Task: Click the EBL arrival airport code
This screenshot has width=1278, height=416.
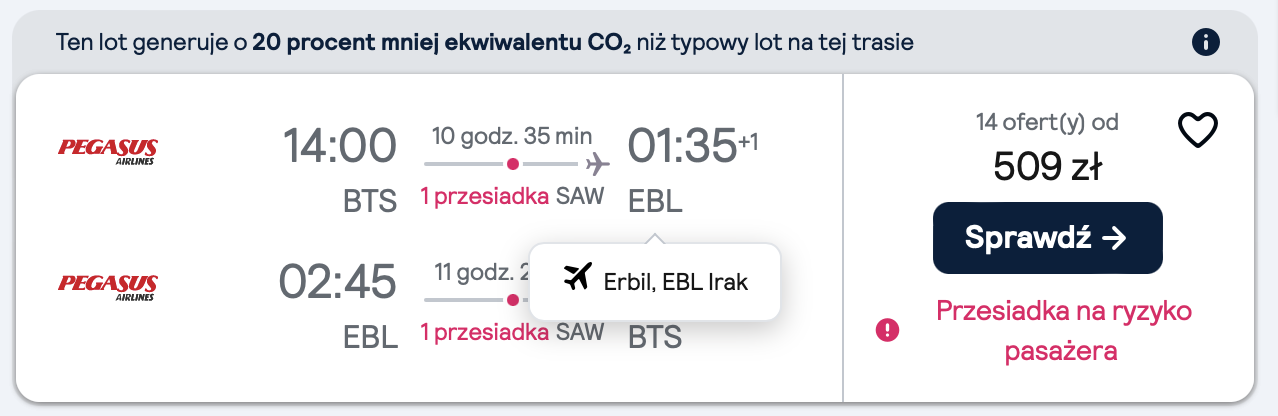Action: point(655,201)
